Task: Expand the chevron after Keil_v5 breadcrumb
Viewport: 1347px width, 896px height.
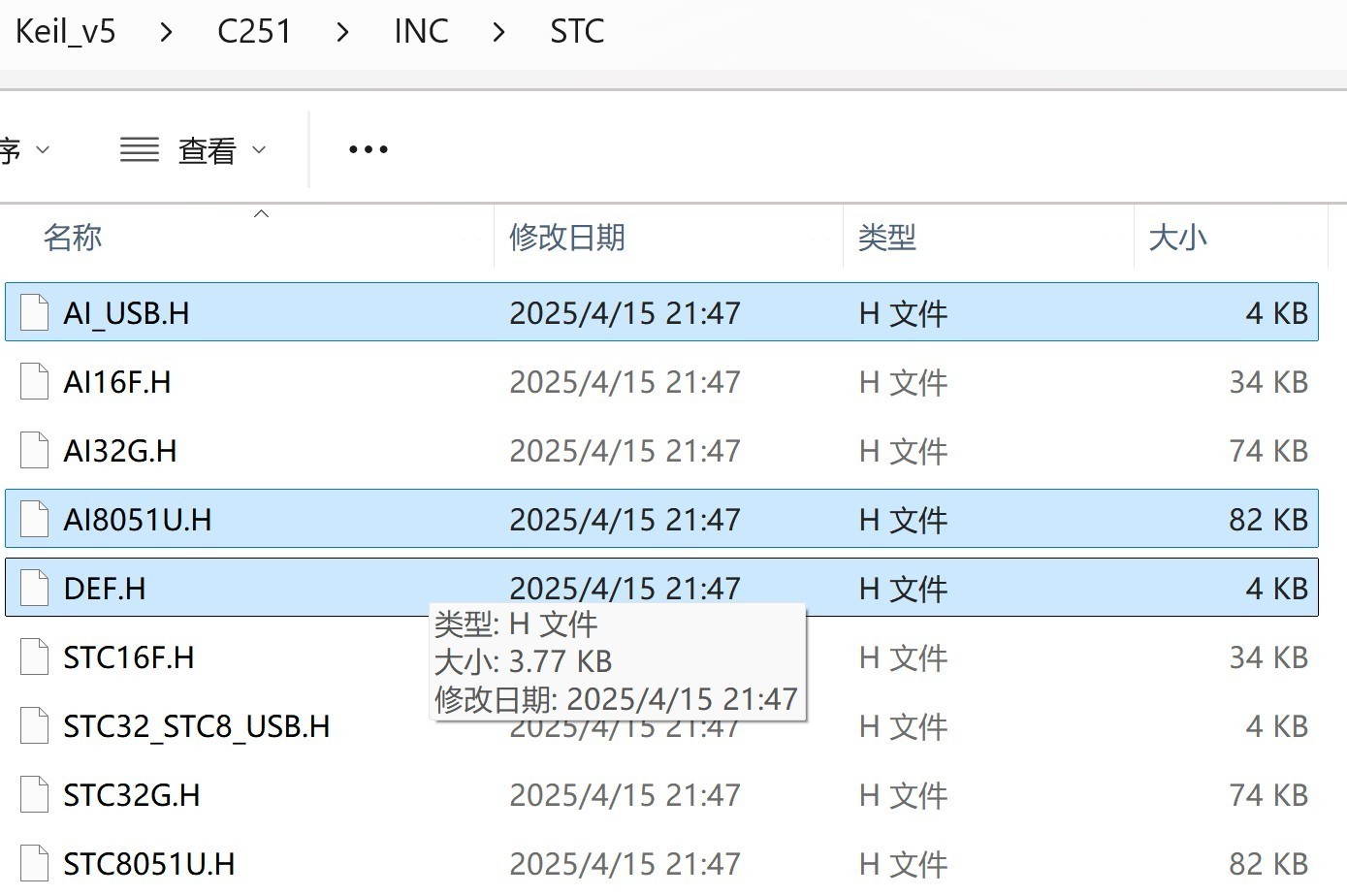Action: 166,32
